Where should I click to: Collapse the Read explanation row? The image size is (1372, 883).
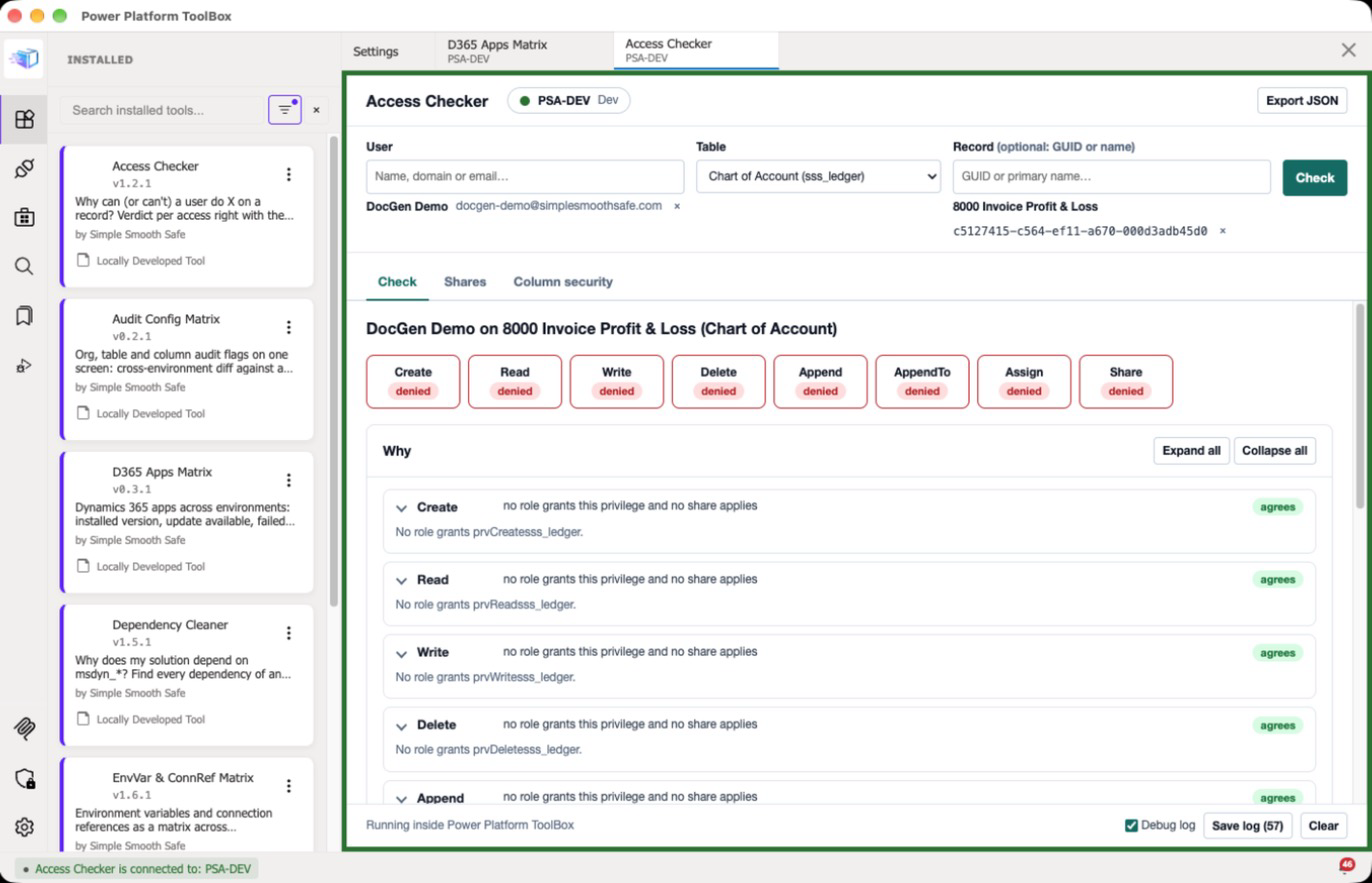tap(401, 581)
